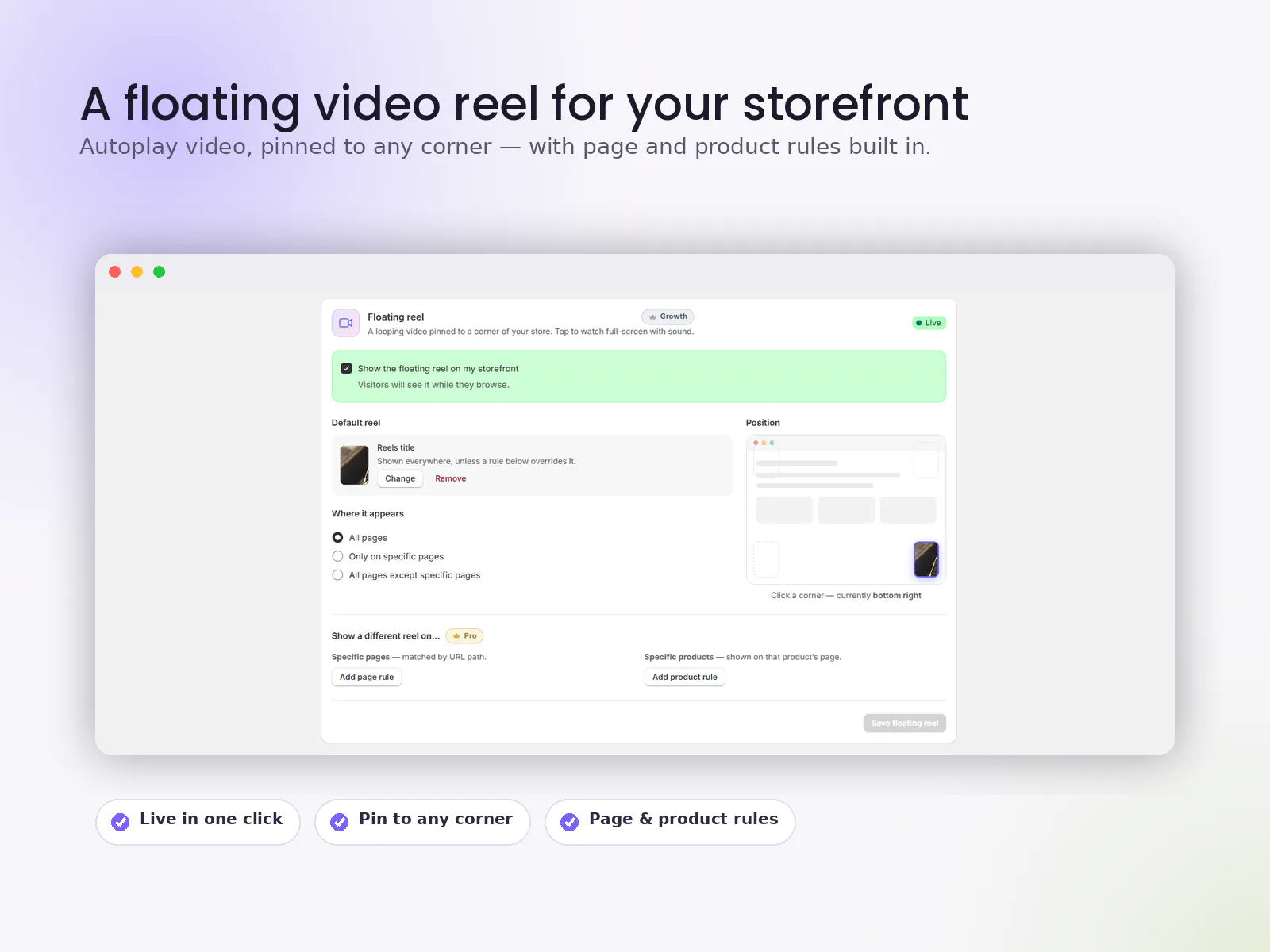The width and height of the screenshot is (1270, 952).
Task: Select the All pages radio option
Action: tap(337, 537)
